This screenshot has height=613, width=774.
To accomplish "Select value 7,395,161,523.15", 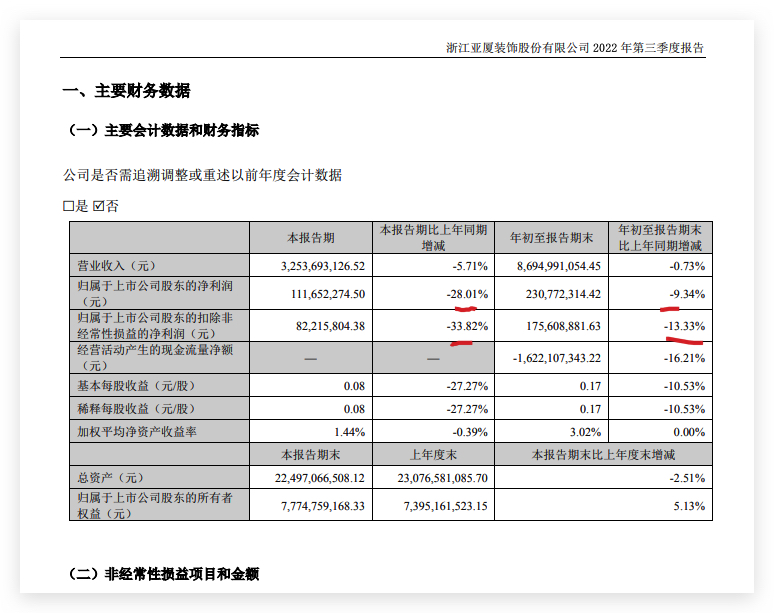I will [445, 506].
